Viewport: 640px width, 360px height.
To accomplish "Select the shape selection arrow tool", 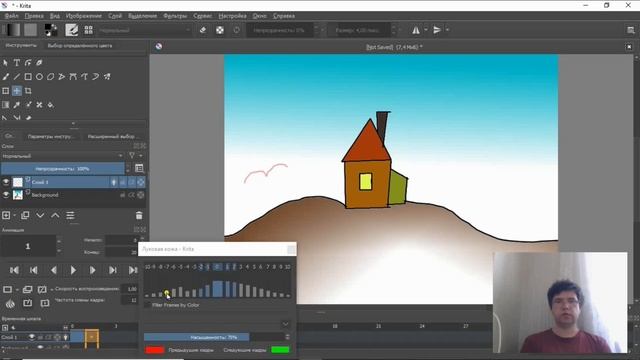I will click(x=5, y=63).
